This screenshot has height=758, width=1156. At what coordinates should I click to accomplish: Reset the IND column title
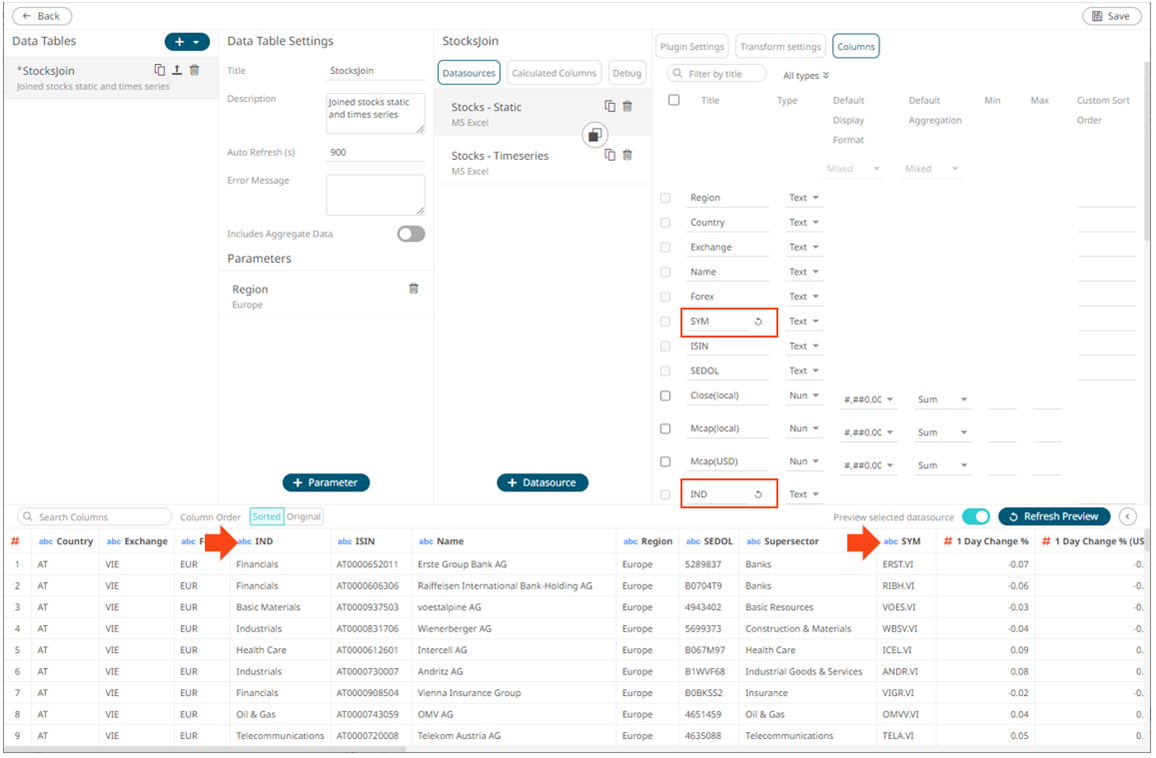(x=758, y=494)
